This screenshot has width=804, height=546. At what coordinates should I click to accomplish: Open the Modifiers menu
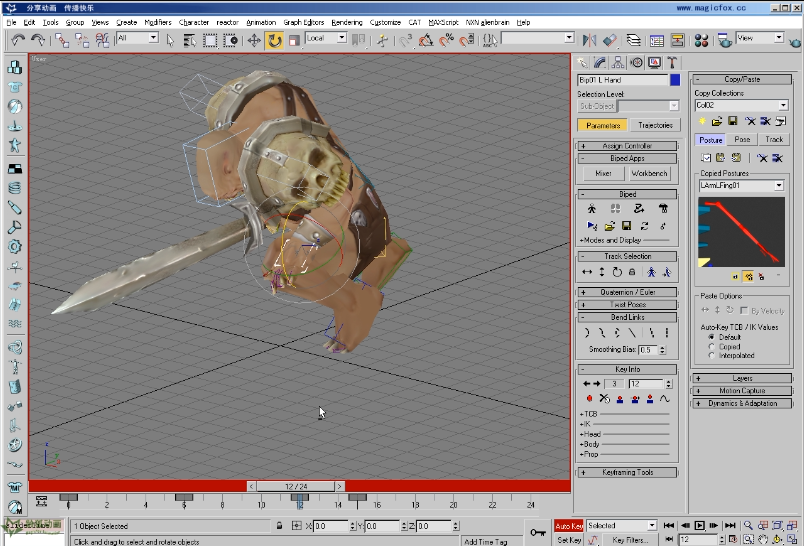point(157,23)
